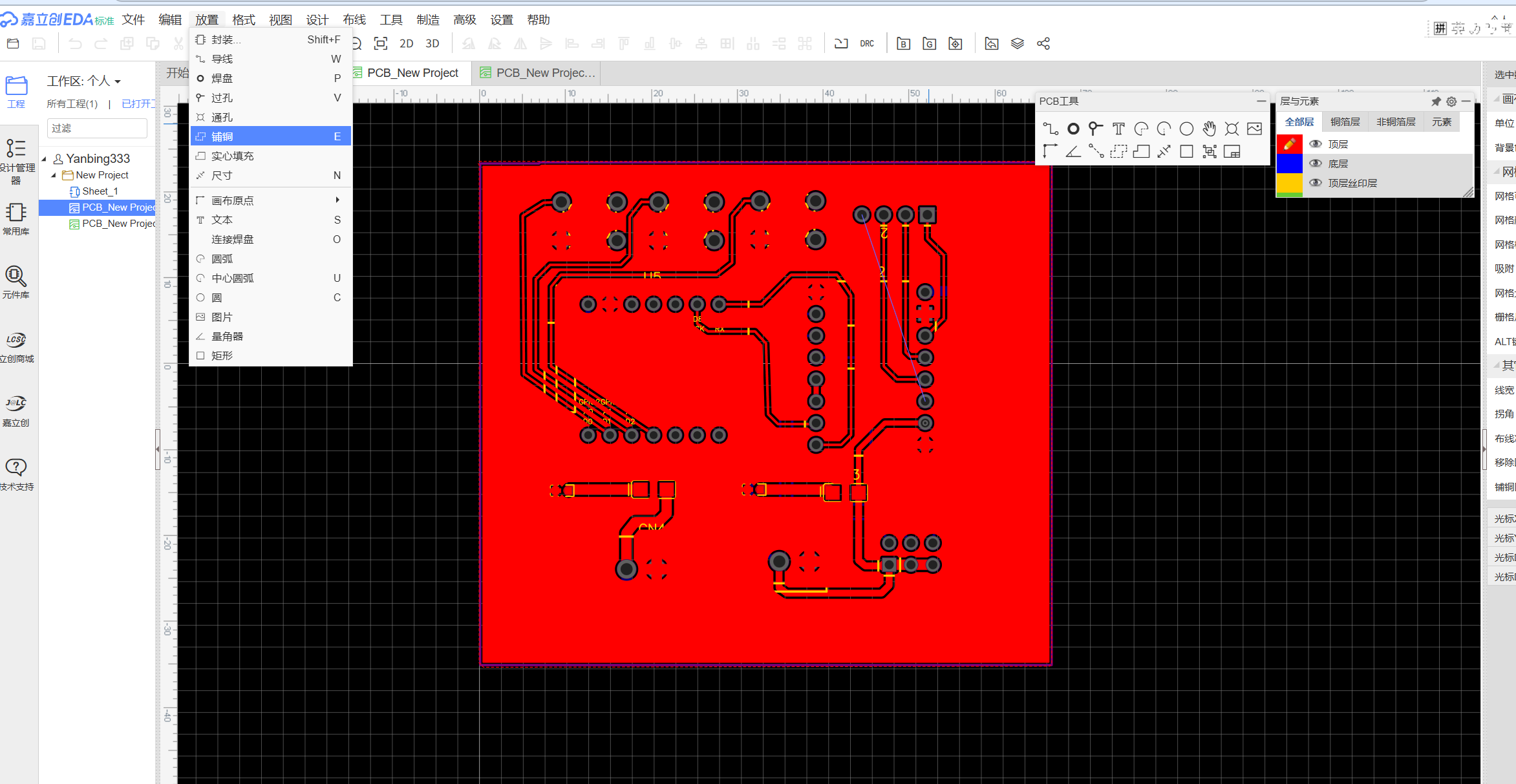1516x784 pixels.
Task: Switch to the 非铜箔层 tab
Action: click(1396, 122)
